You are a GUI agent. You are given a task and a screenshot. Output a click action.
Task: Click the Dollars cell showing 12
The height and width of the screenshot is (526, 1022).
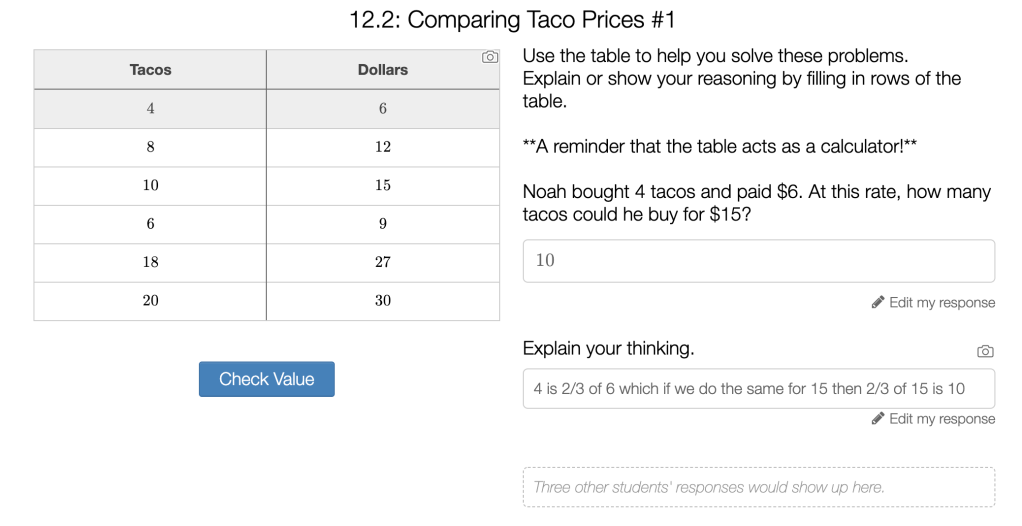click(383, 147)
